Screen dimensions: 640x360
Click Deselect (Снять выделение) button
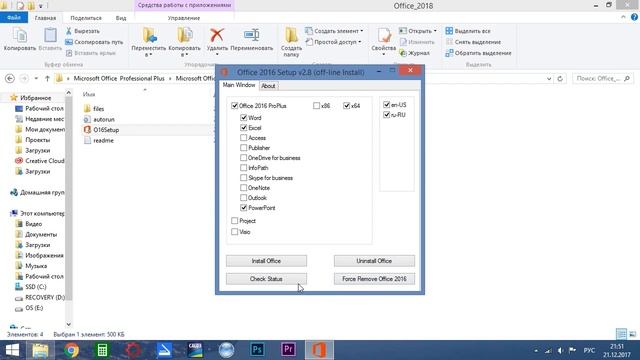point(473,42)
